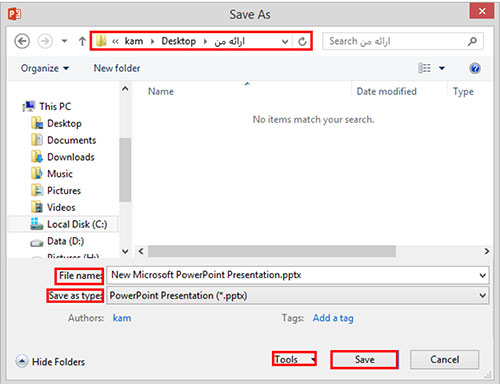Open Videos folder in navigation pane
The image size is (500, 384).
(61, 207)
